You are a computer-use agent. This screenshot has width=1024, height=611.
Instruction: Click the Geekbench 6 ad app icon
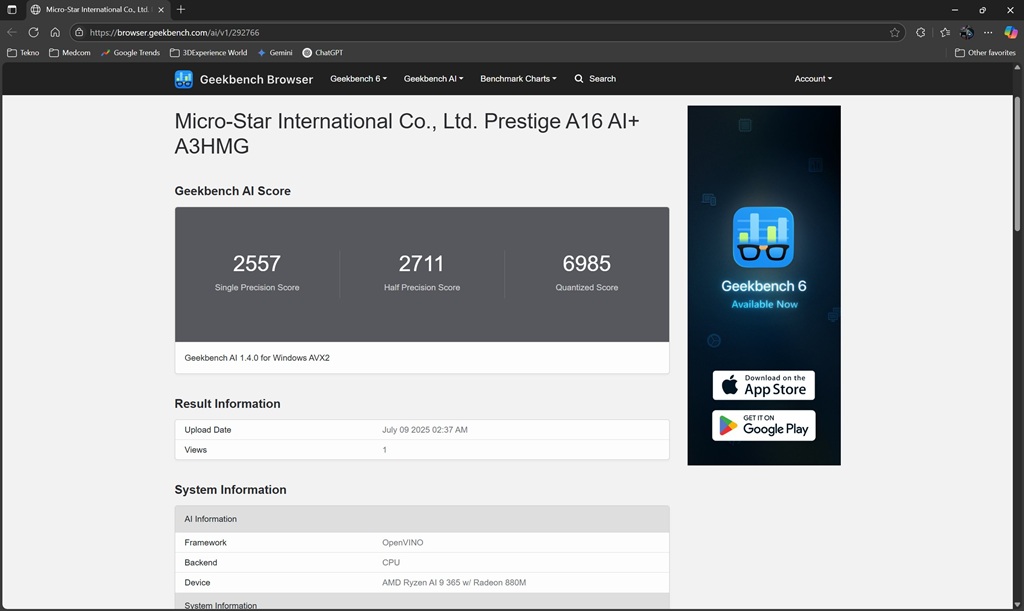click(763, 238)
